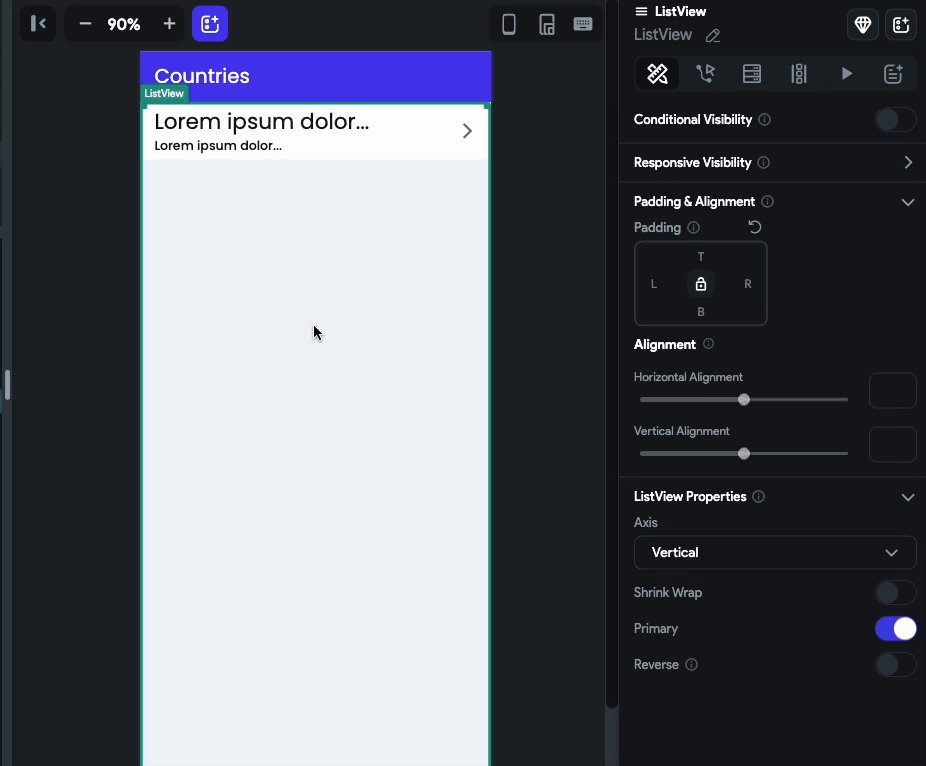Click the canvas vertical scrollbar

tap(611, 354)
